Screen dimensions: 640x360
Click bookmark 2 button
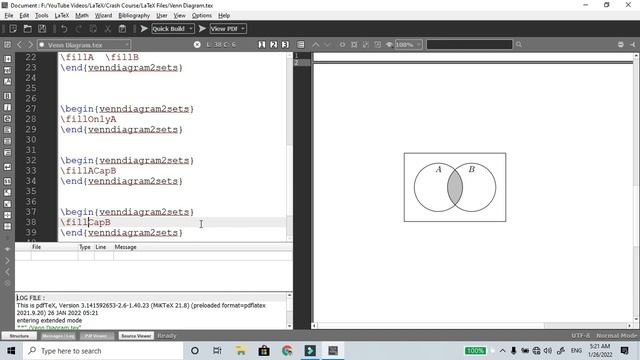tap(273, 44)
